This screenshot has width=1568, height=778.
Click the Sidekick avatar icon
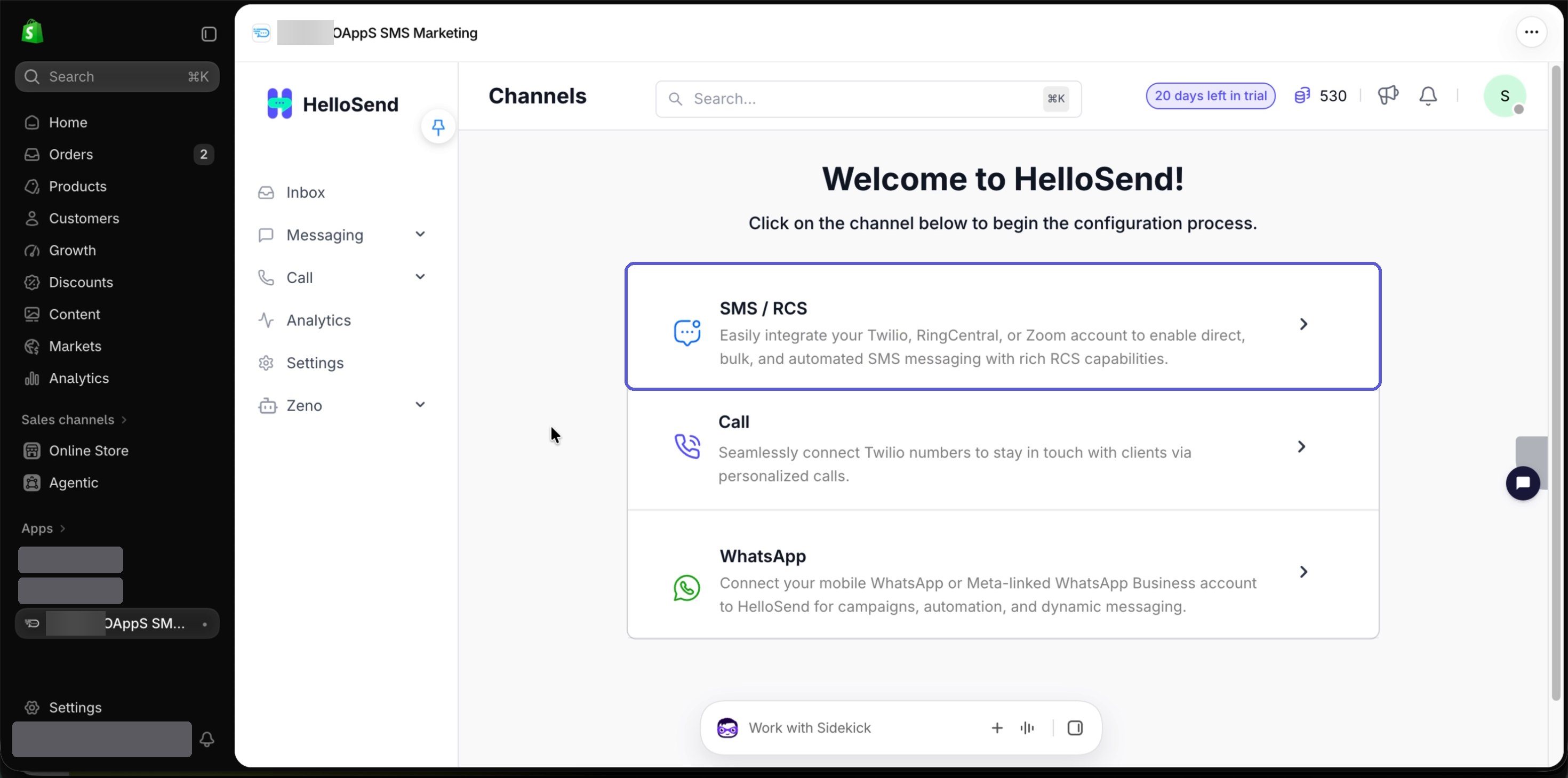point(727,727)
